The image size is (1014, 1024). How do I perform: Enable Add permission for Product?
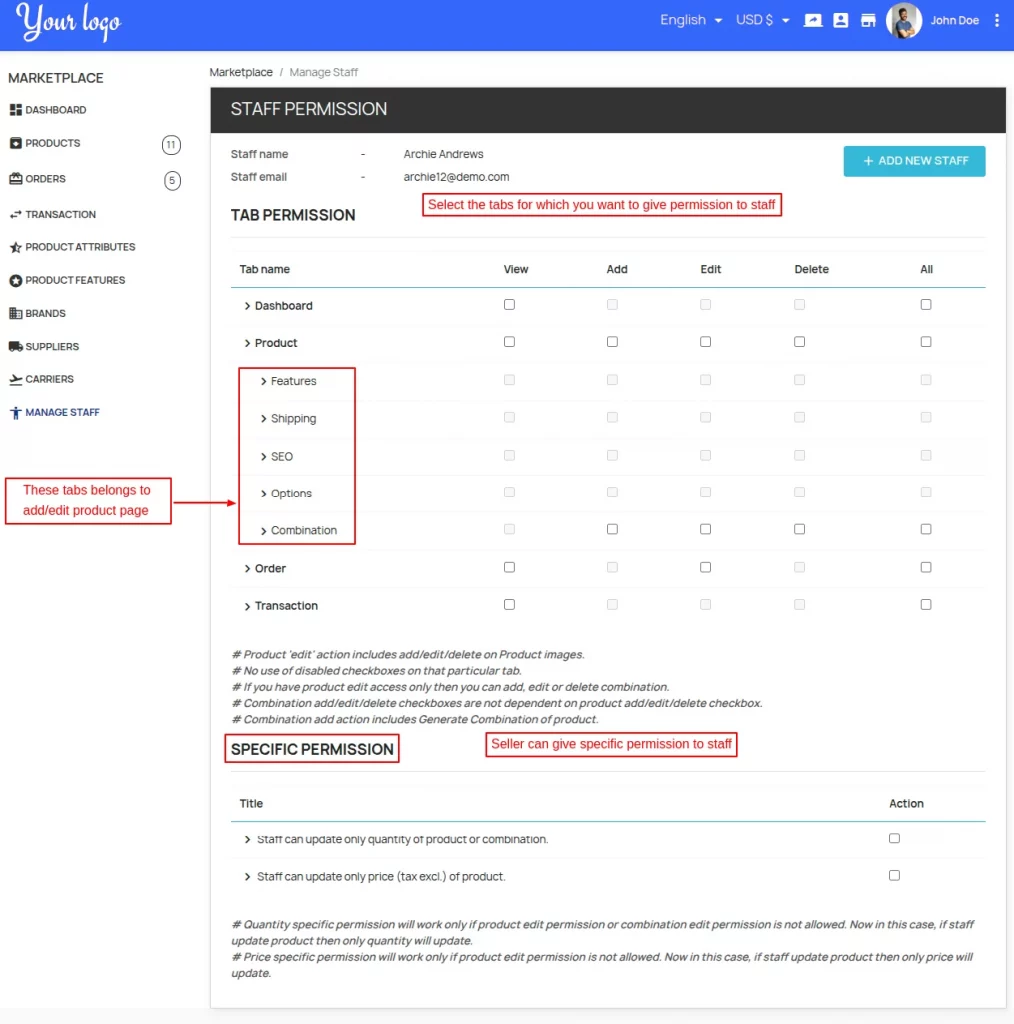tap(612, 342)
